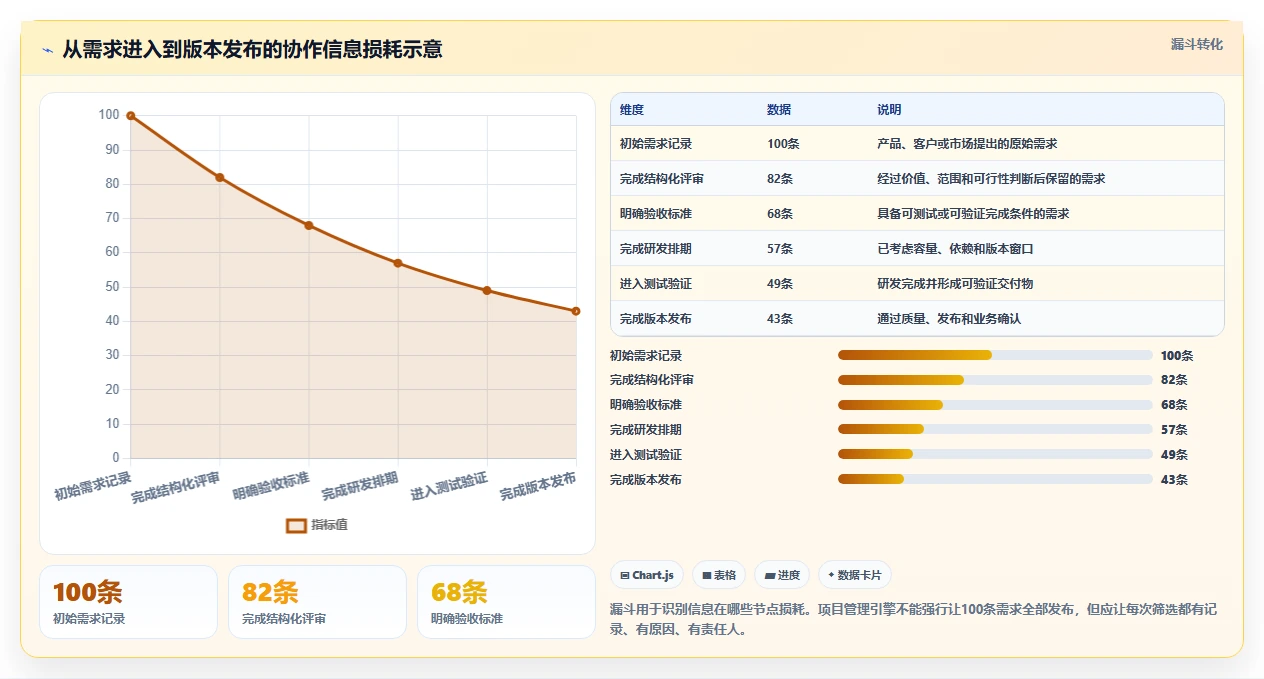1264x679 pixels.
Task: Click table cell 初始需求记录
Action: pos(656,144)
